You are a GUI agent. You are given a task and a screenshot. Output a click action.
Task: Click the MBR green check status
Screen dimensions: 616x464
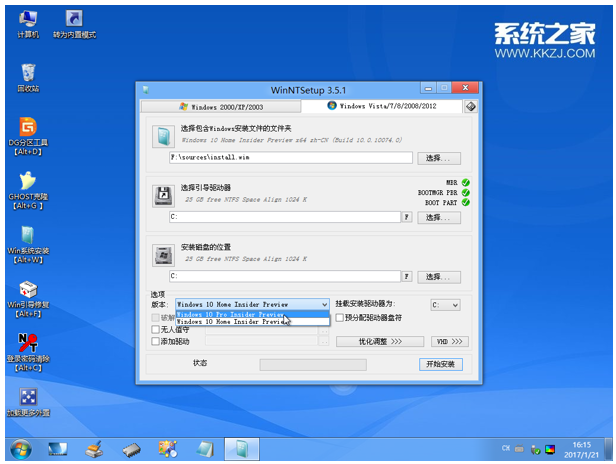click(466, 182)
